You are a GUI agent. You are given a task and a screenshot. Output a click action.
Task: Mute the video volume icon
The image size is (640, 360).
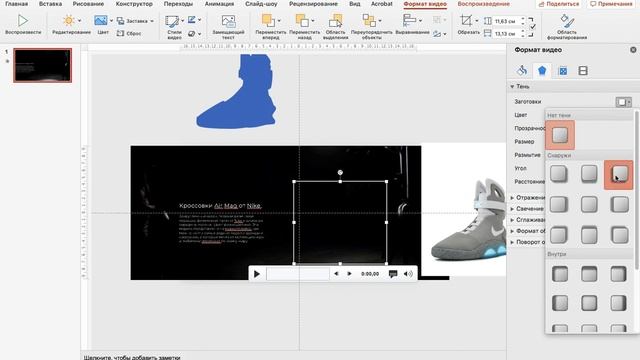(408, 274)
